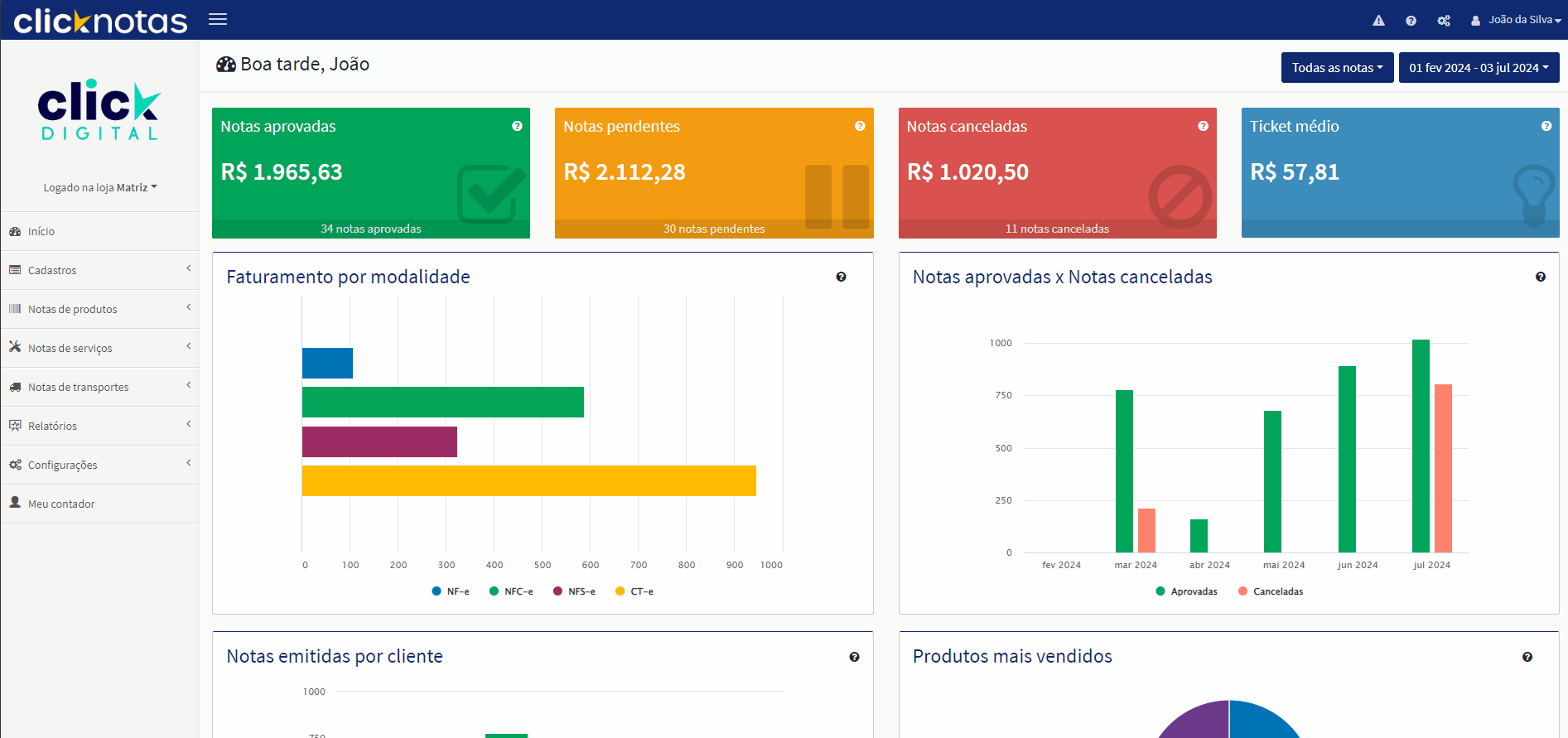The height and width of the screenshot is (738, 1568).
Task: Click help icon on Produtos mais vendidos
Action: pyautogui.click(x=1527, y=657)
